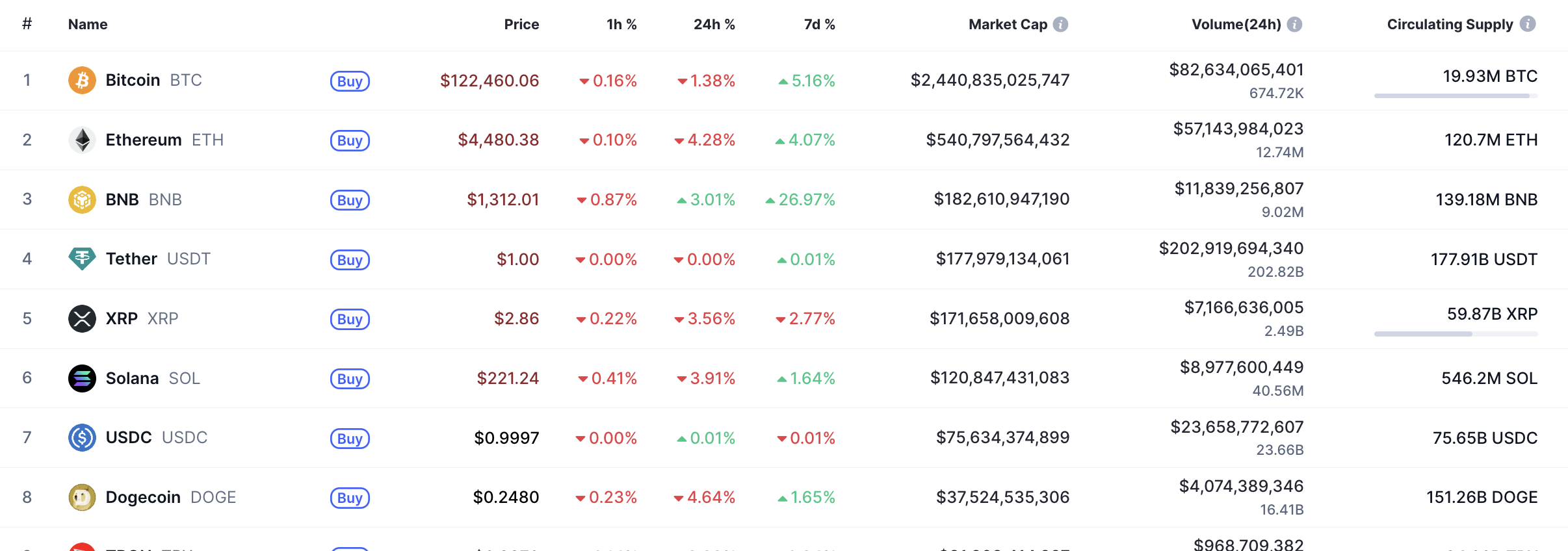Click the Ethereum diamond logo icon
The image size is (1568, 551).
(x=82, y=140)
